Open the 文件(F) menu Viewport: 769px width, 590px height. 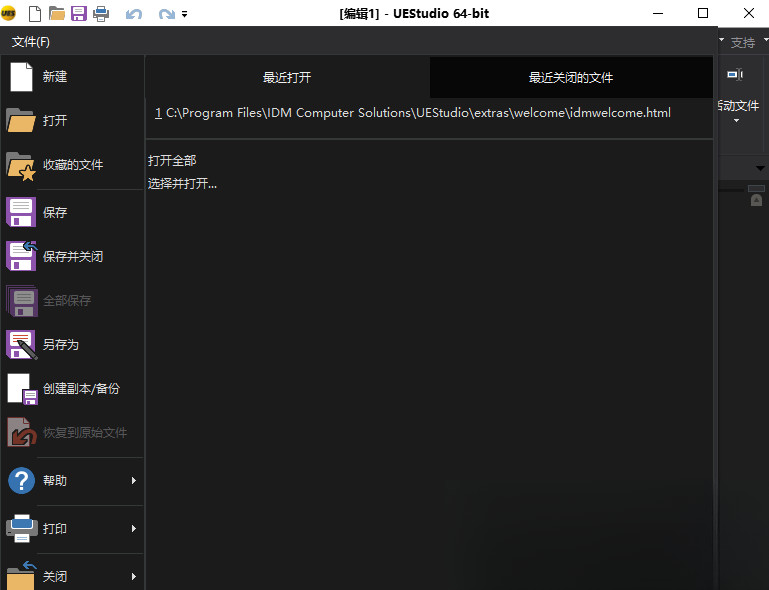click(31, 42)
